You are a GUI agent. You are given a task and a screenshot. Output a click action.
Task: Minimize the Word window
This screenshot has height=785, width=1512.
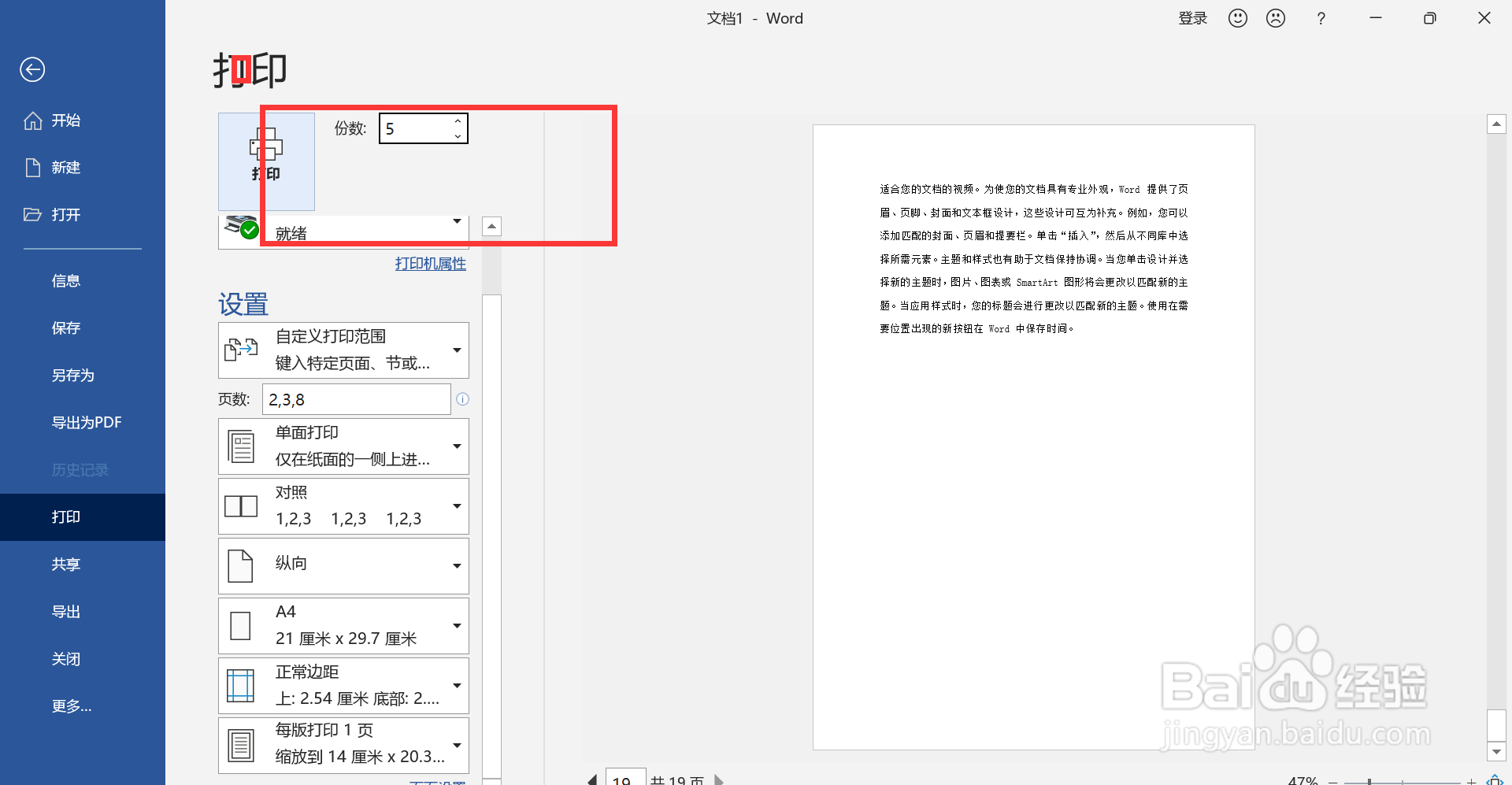tap(1376, 18)
